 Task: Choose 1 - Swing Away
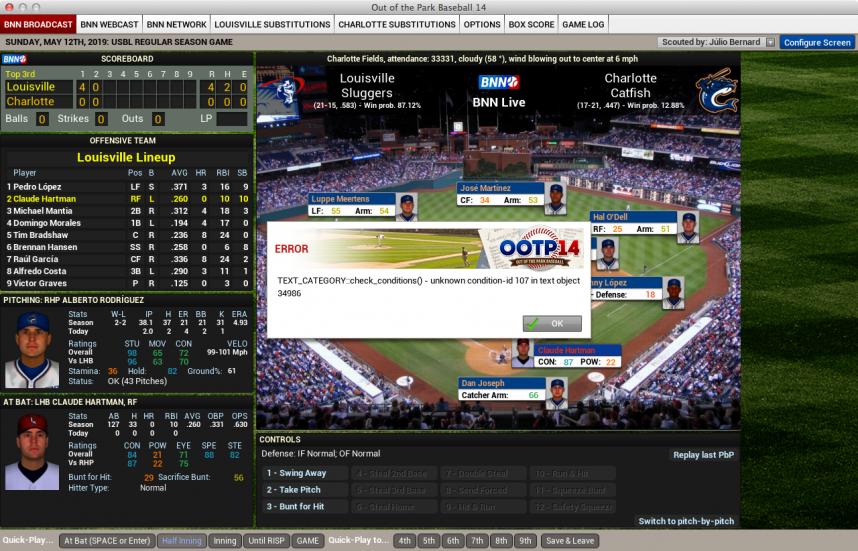point(305,473)
